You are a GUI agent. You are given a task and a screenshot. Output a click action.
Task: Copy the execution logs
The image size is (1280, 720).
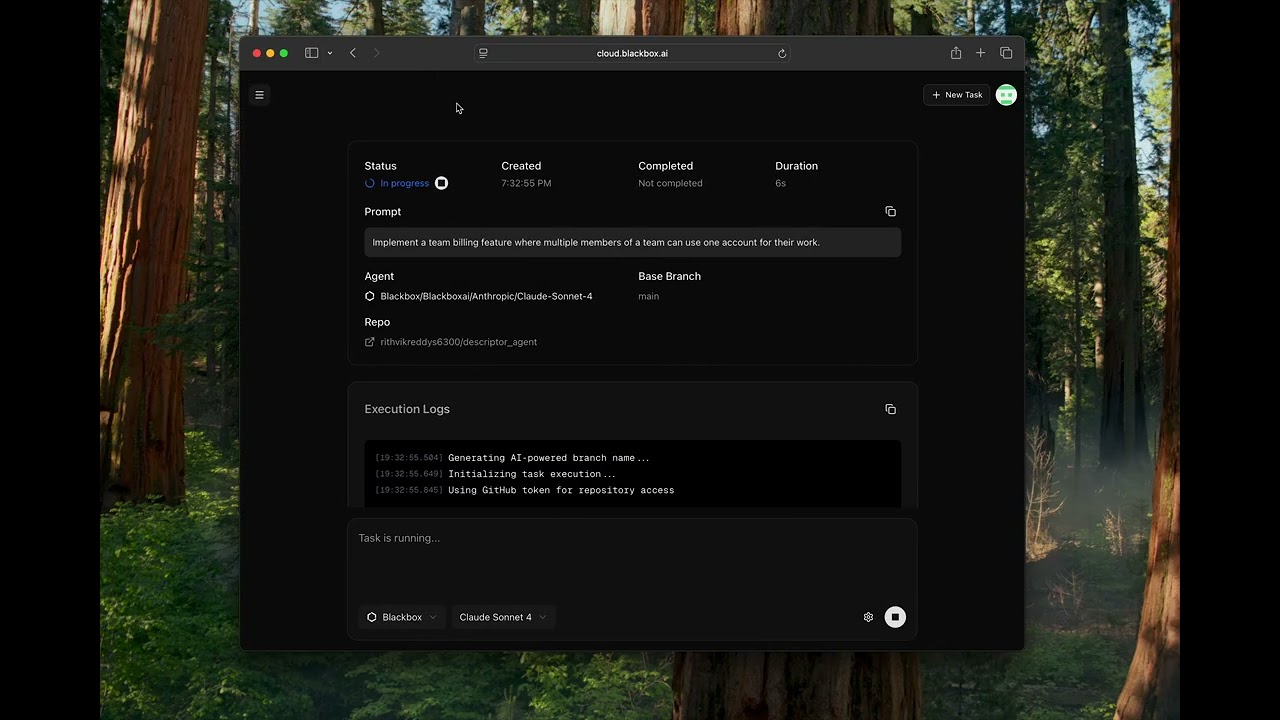click(890, 409)
